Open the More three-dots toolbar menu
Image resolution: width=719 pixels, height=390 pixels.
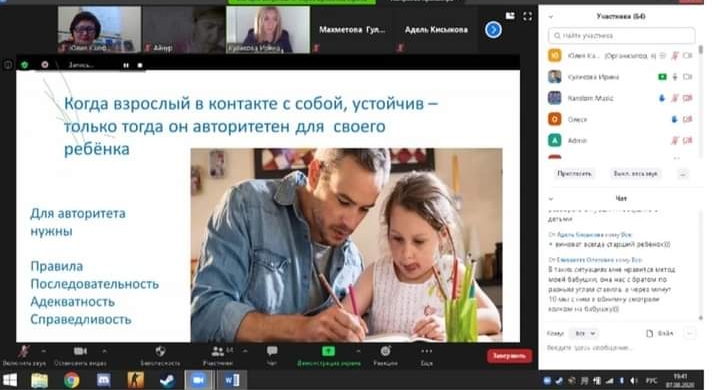(x=426, y=356)
